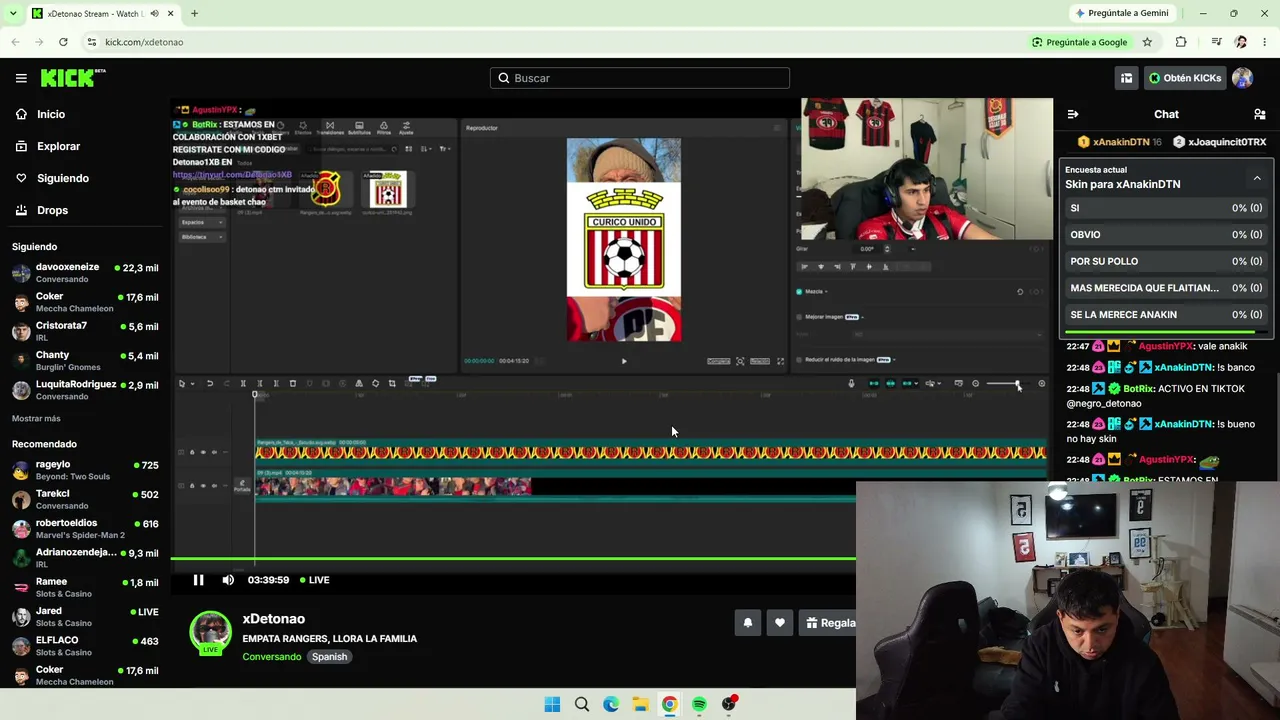Image resolution: width=1280 pixels, height=720 pixels.
Task: Open Tarekcl recommended channel
Action: [x=85, y=499]
